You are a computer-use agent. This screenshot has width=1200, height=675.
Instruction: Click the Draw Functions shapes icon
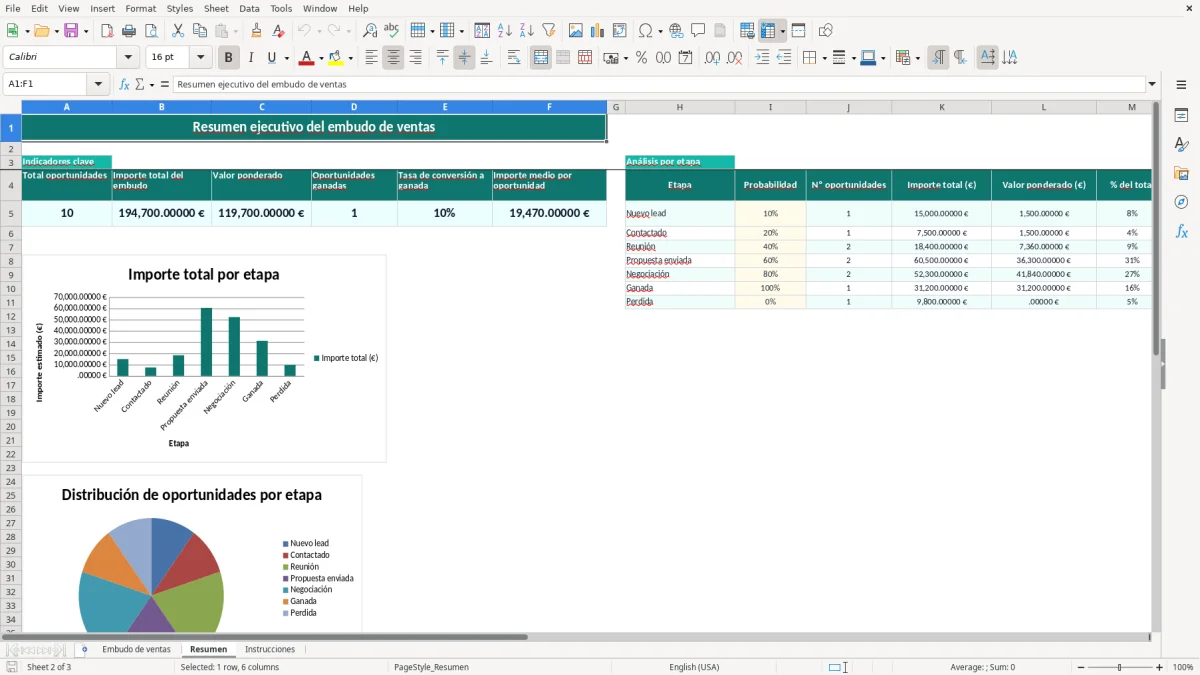click(826, 31)
